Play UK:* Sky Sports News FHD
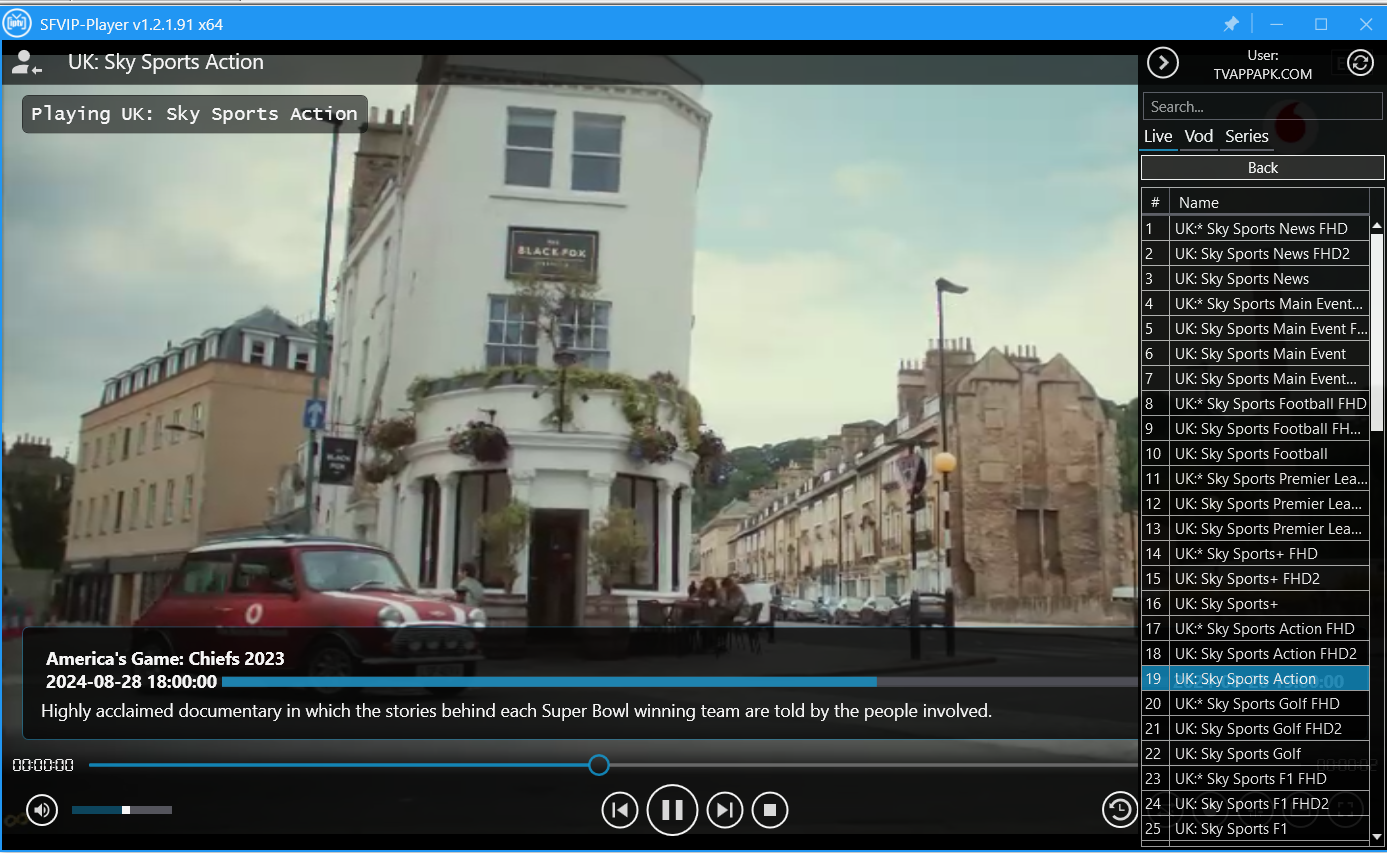 click(1255, 229)
